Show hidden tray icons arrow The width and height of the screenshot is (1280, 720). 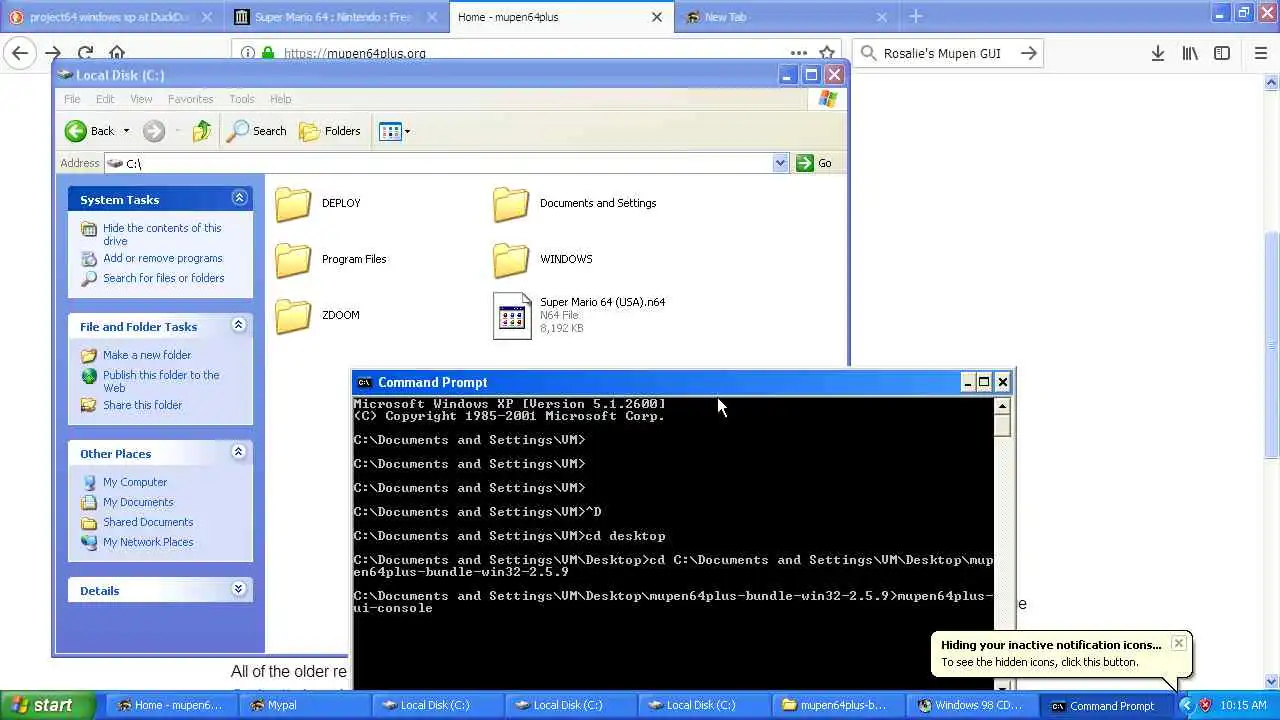[x=1187, y=705]
